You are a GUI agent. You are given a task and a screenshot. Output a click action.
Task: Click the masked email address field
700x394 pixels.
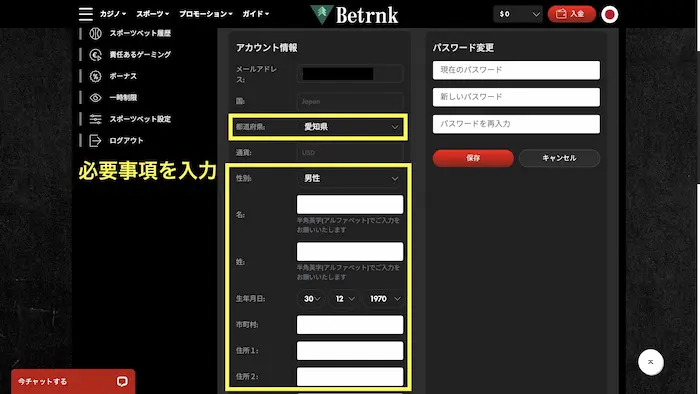[x=350, y=74]
